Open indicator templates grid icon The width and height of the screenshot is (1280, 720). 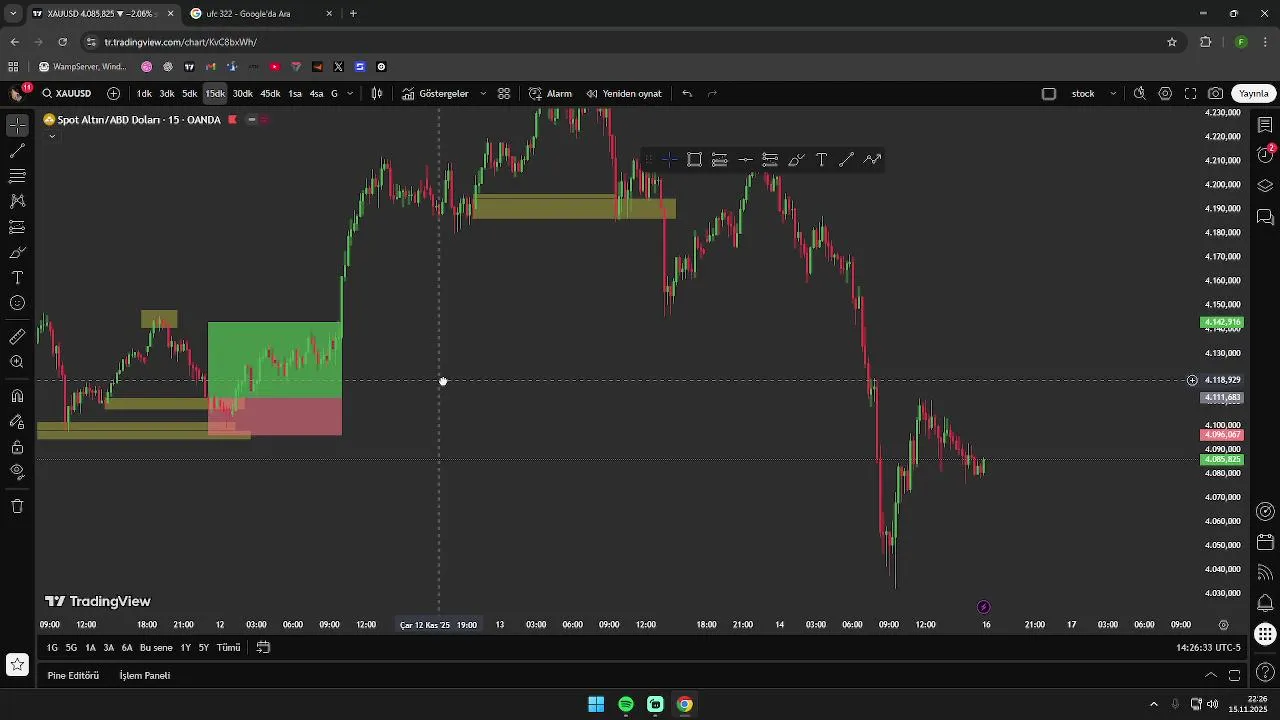[504, 93]
